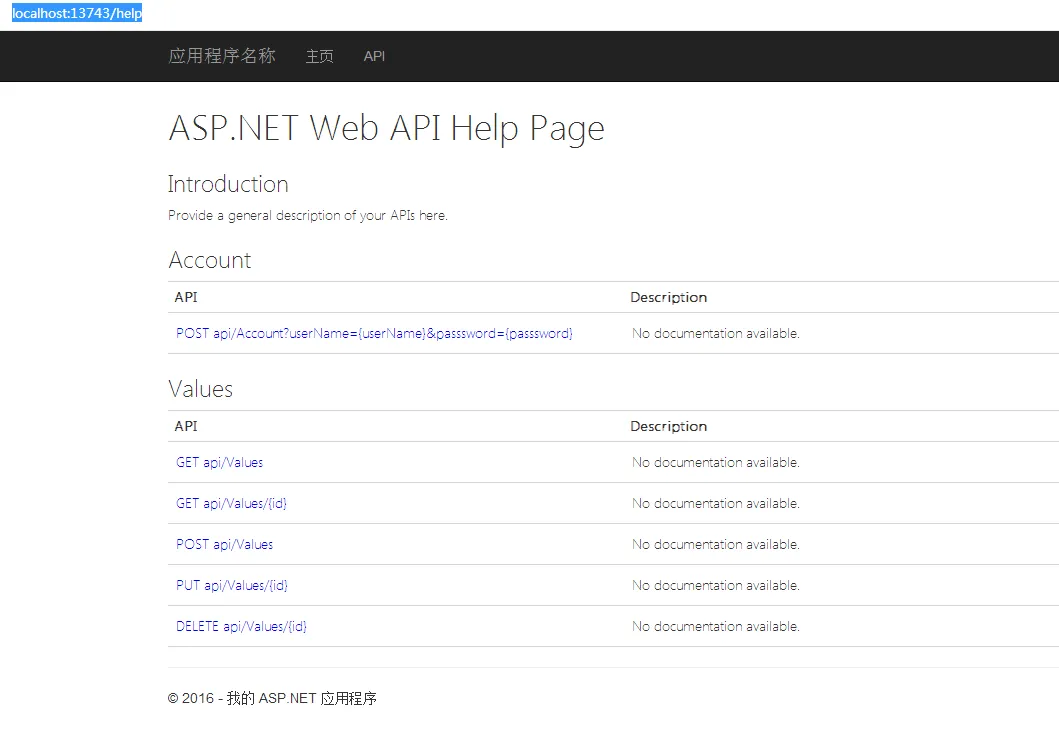Click the API column header in Values table
Screen dimensions: 1059x733
click(186, 426)
